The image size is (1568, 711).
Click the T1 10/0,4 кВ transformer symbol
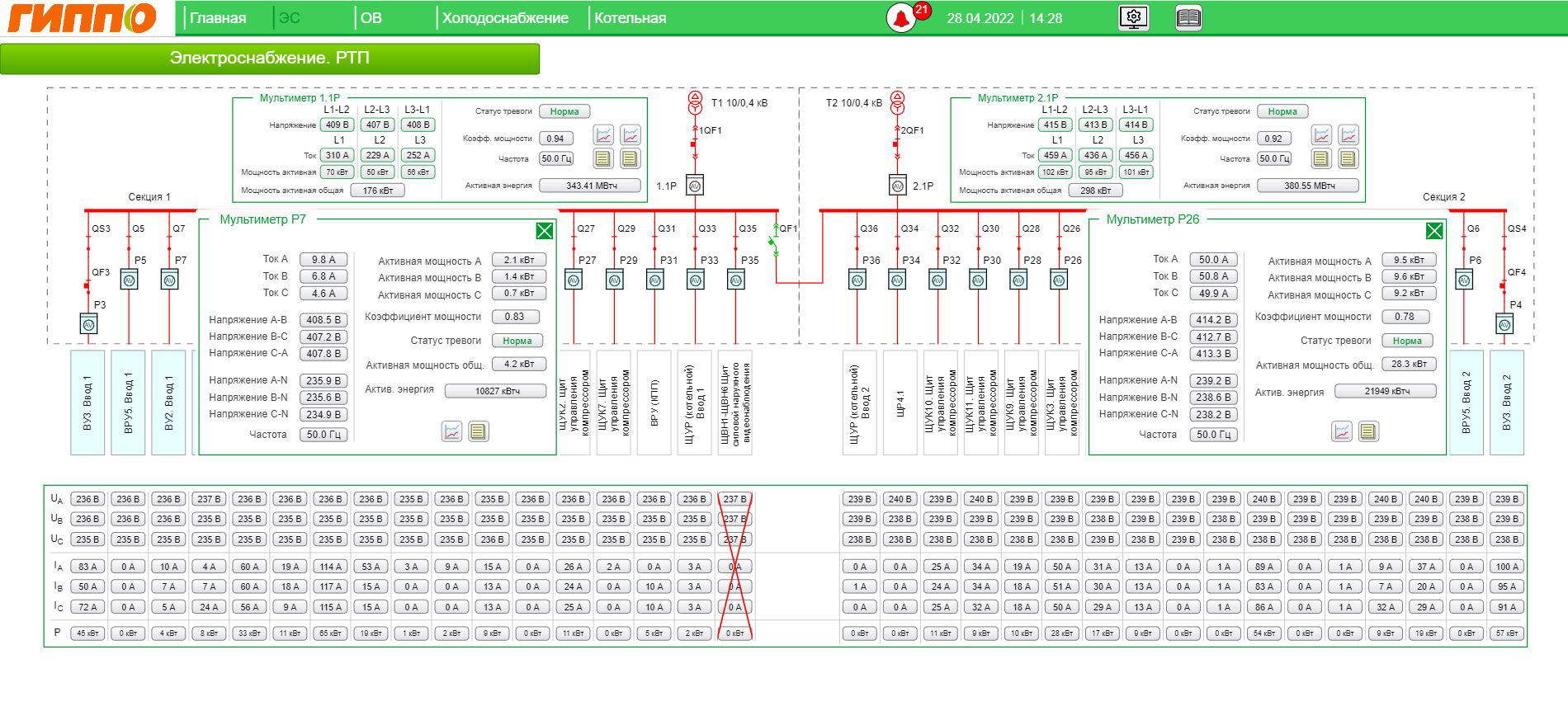[x=694, y=103]
